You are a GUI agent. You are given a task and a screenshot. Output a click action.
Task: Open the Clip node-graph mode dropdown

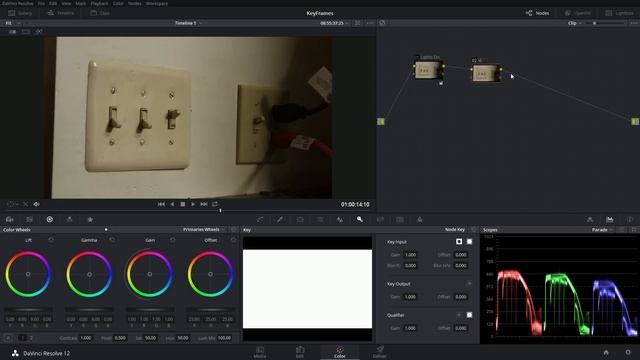575,23
